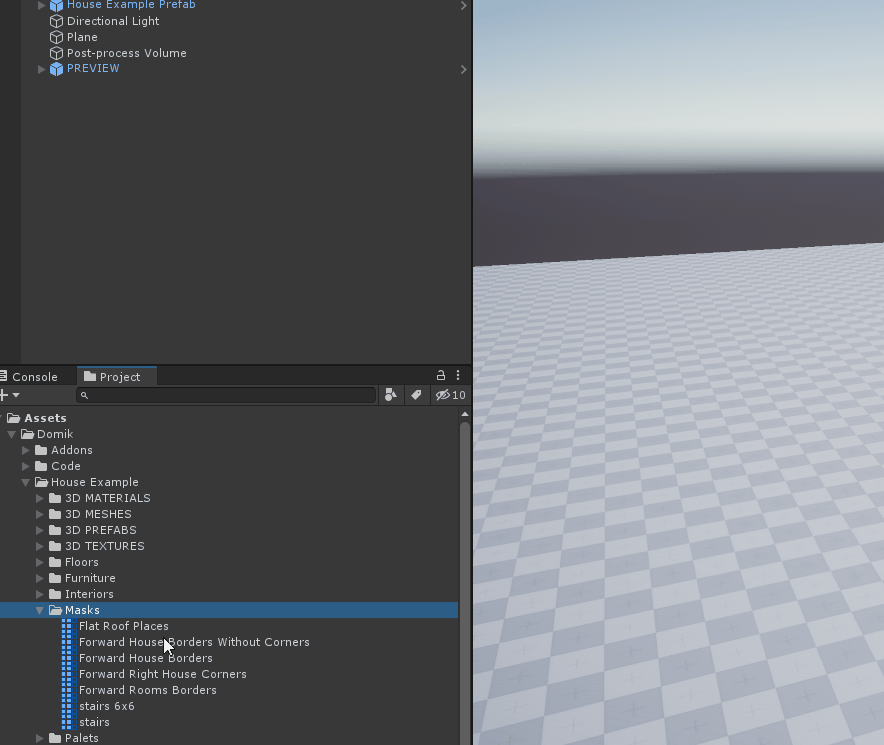Click the Search by Type filter icon

(391, 395)
